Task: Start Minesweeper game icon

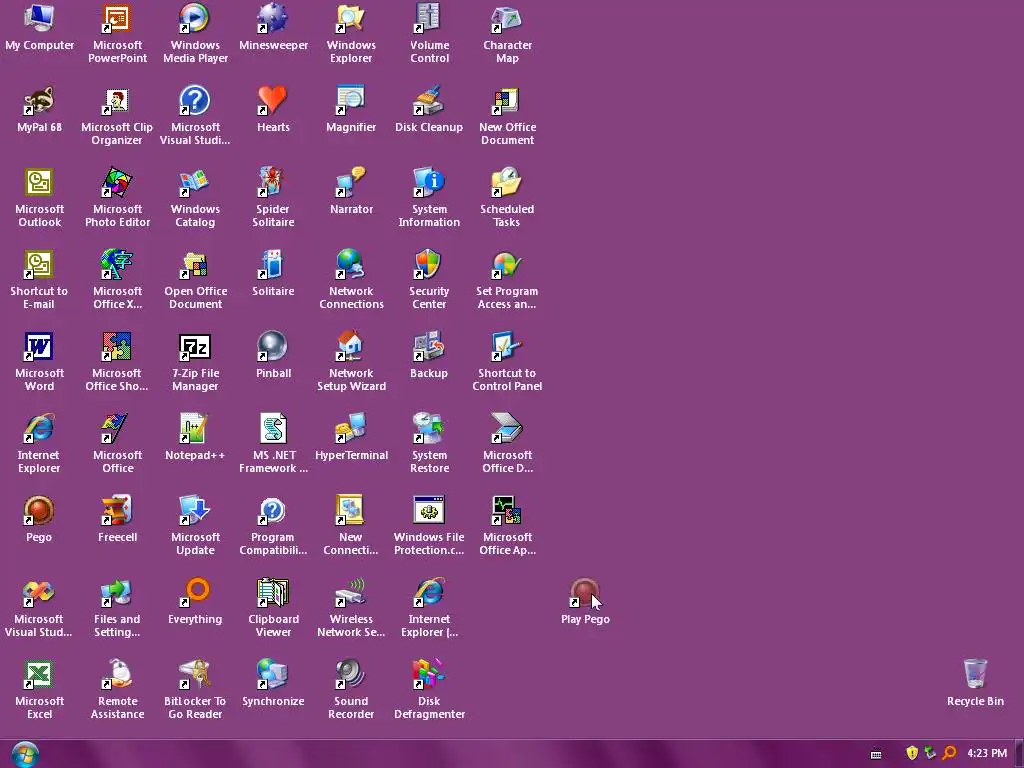Action: pyautogui.click(x=273, y=18)
